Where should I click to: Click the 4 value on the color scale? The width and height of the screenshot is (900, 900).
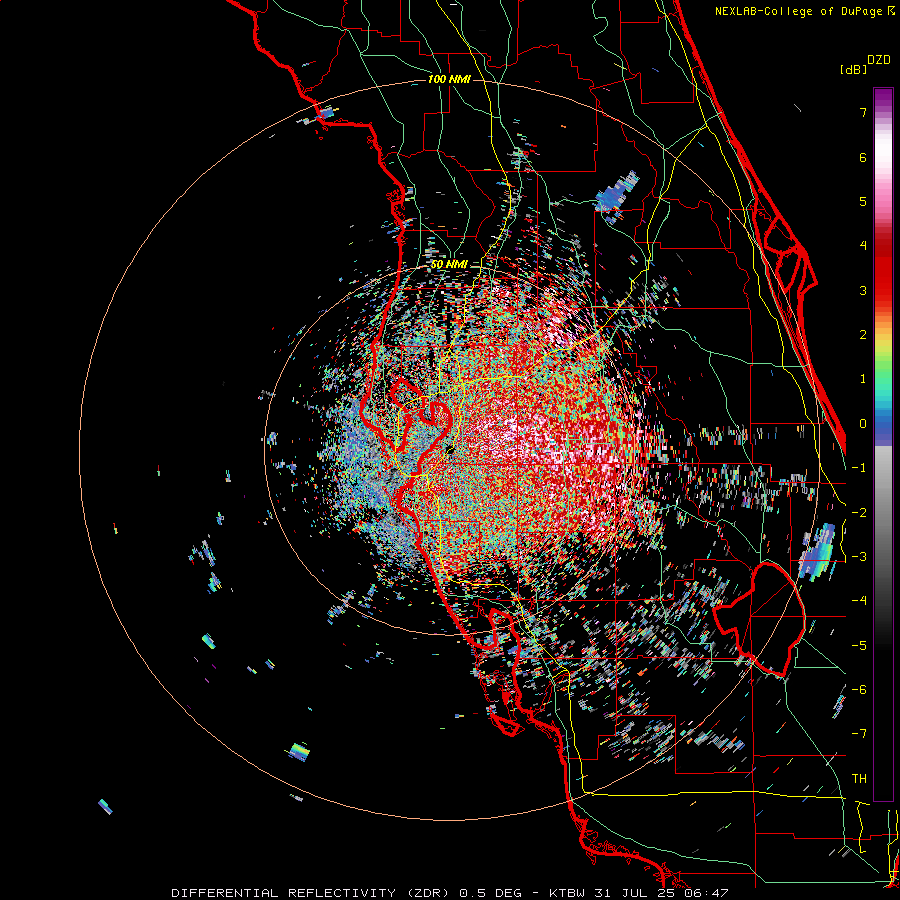863,246
